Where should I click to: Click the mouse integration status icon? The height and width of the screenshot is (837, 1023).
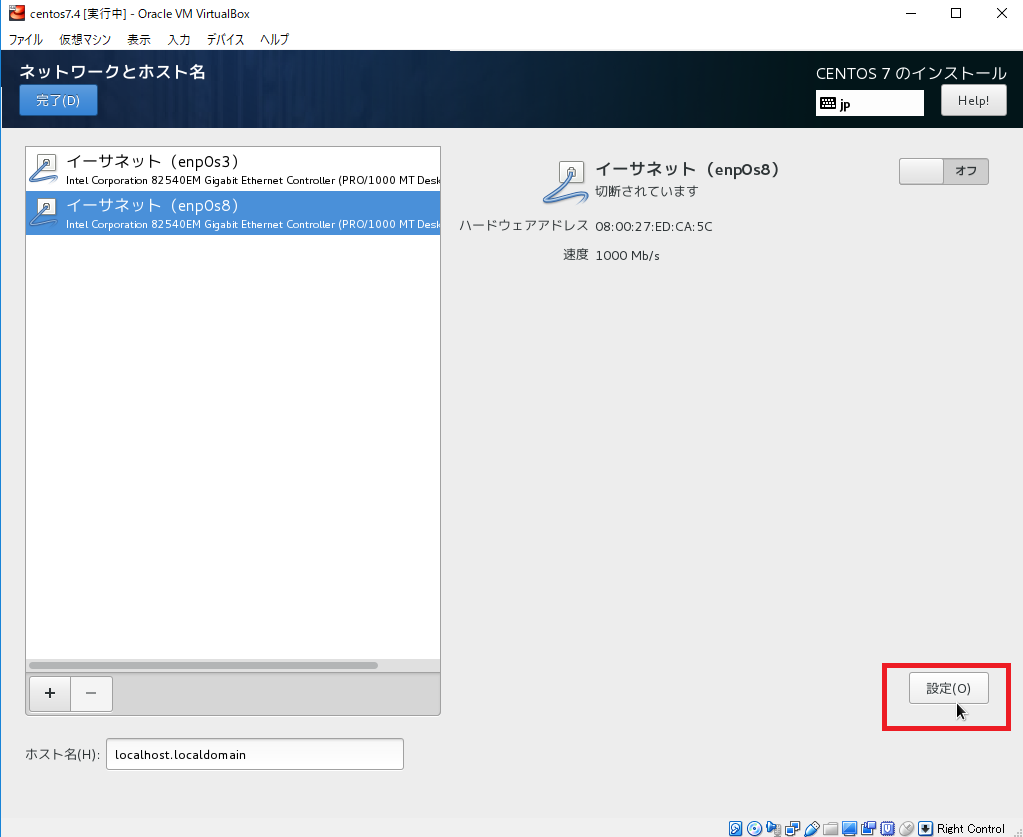906,828
